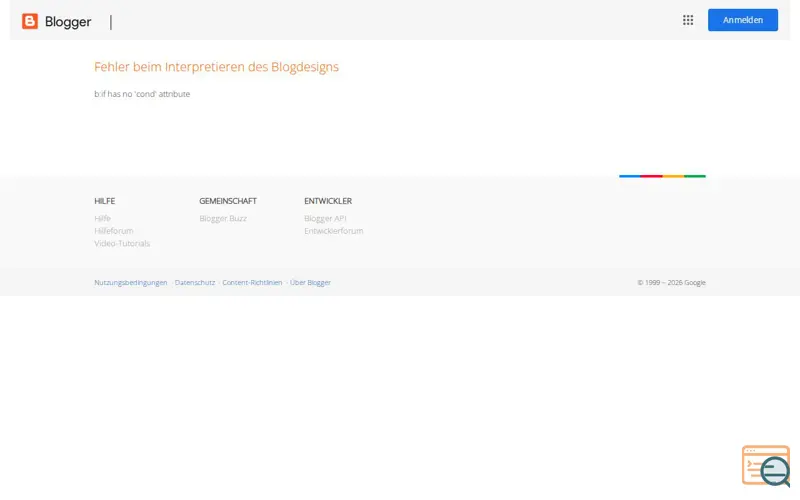Open the Entwicklerforum link
The width and height of the screenshot is (800, 500).
coord(334,231)
